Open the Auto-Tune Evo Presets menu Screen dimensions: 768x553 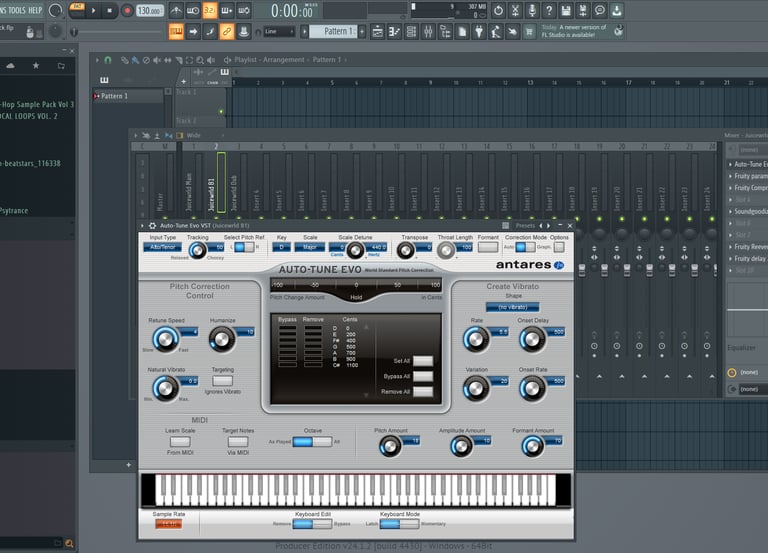tap(525, 226)
